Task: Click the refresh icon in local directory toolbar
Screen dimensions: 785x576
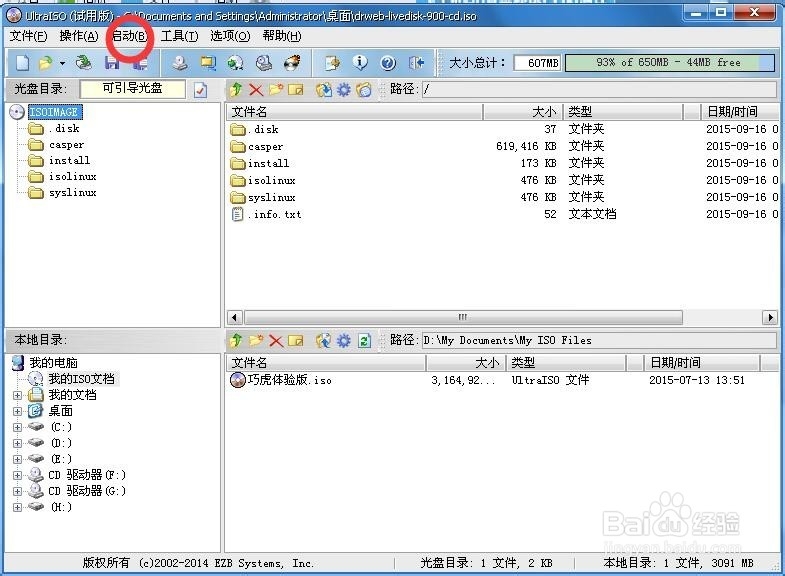Action: tap(364, 341)
